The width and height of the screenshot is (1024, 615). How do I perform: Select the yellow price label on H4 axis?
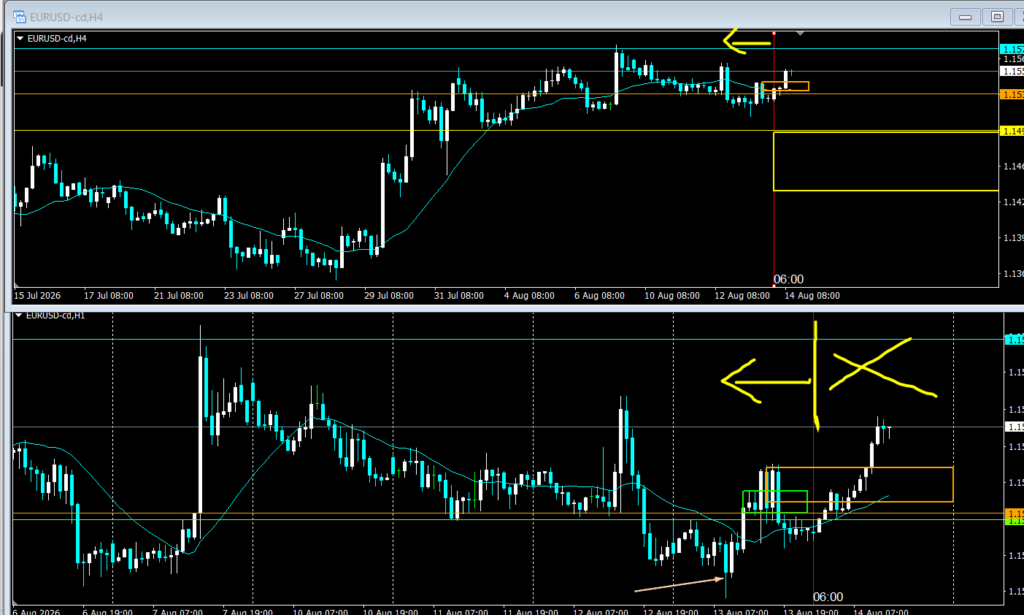click(x=1012, y=131)
